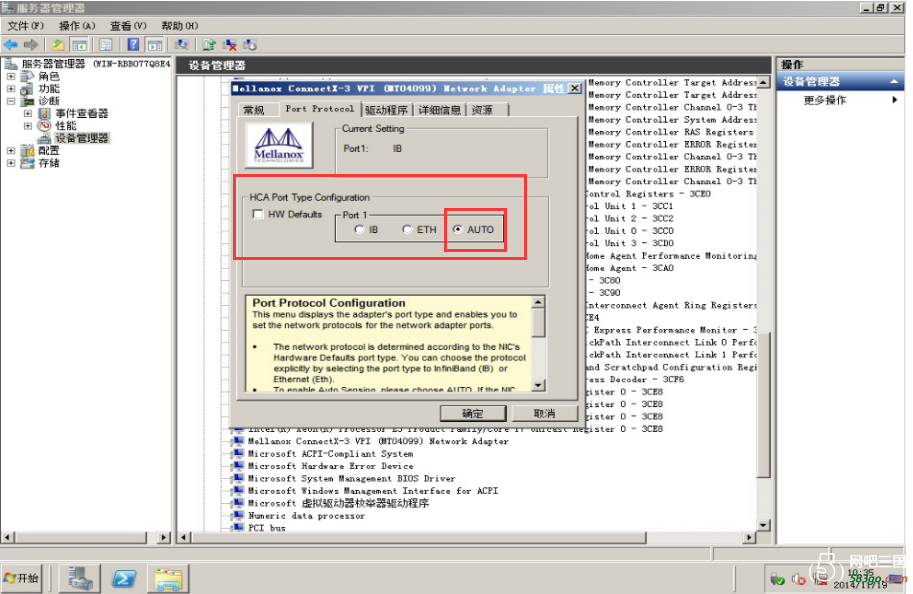
Task: Click the help text scrollbar thumb
Action: 538,322
